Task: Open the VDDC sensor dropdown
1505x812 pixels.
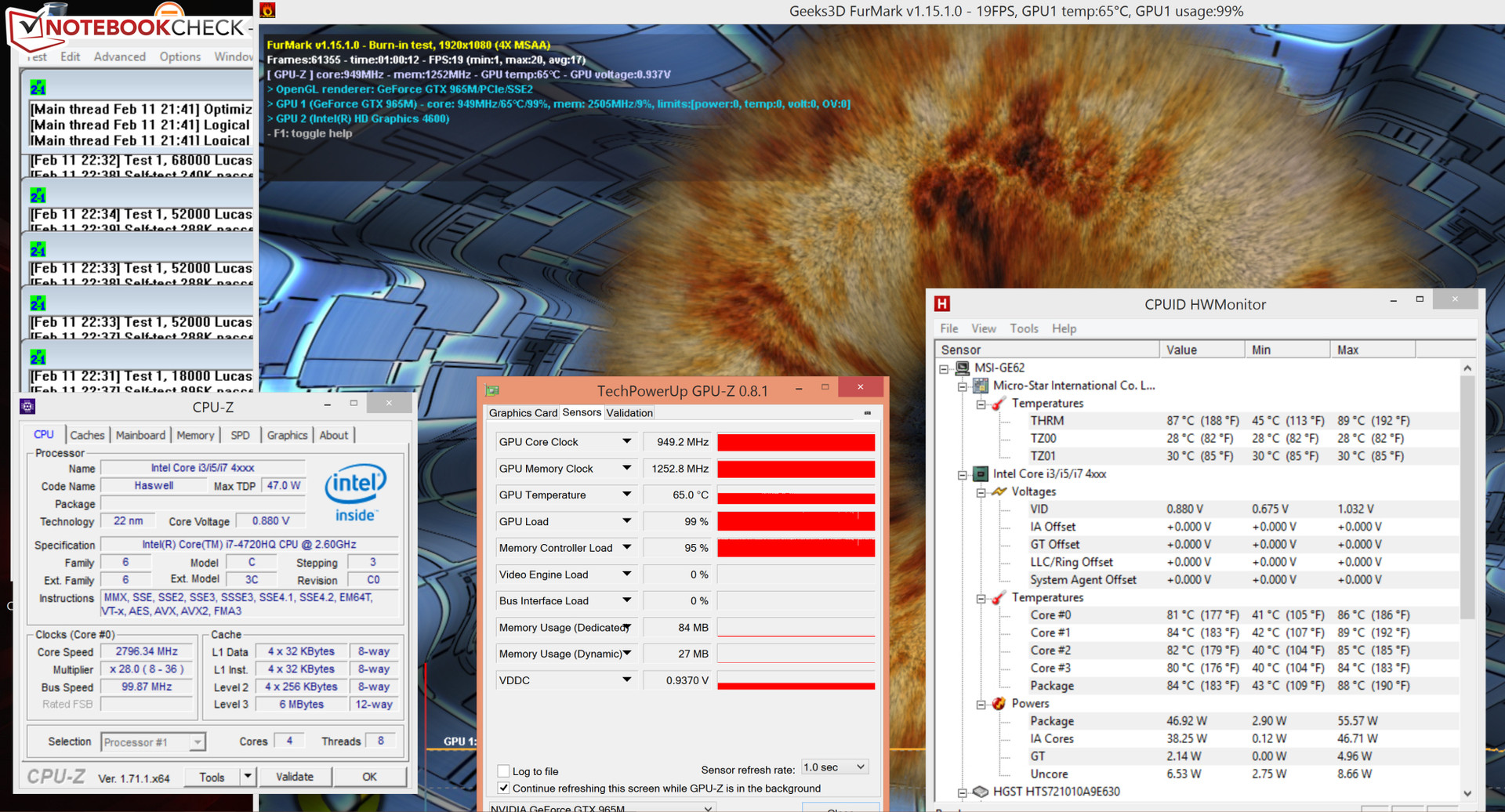Action: [626, 680]
